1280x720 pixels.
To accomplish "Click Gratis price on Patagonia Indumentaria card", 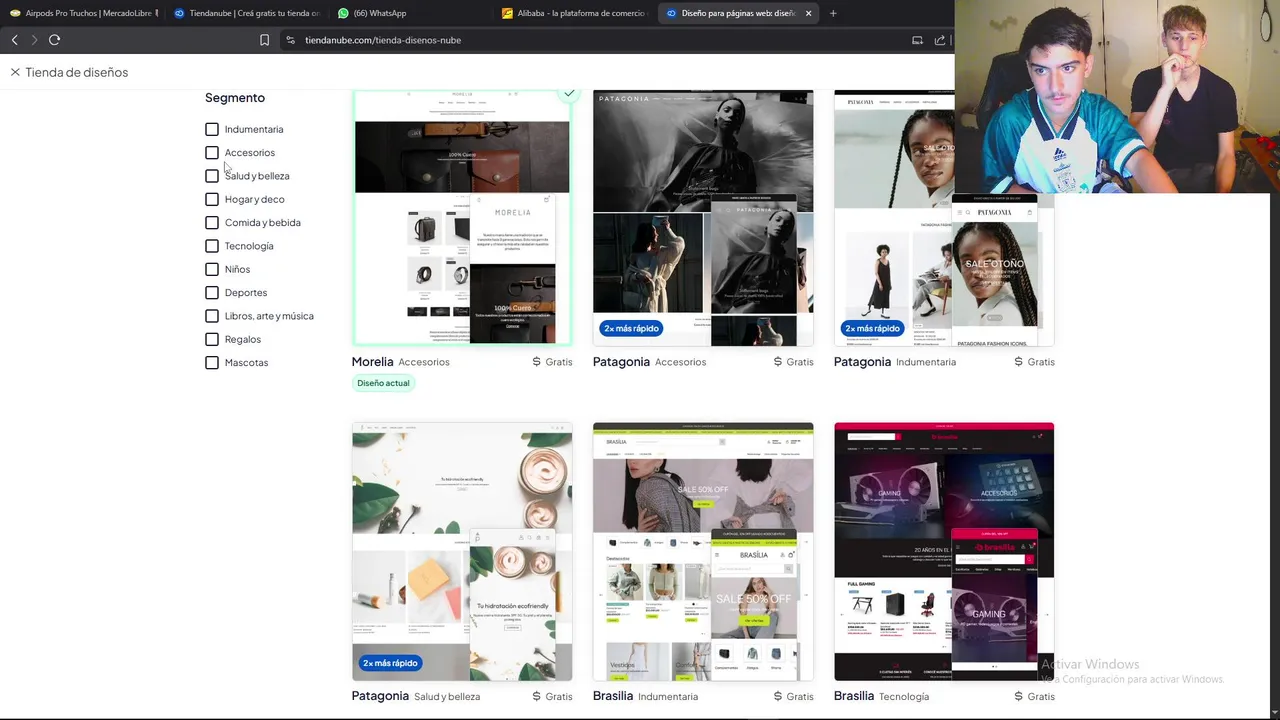I will point(1041,362).
